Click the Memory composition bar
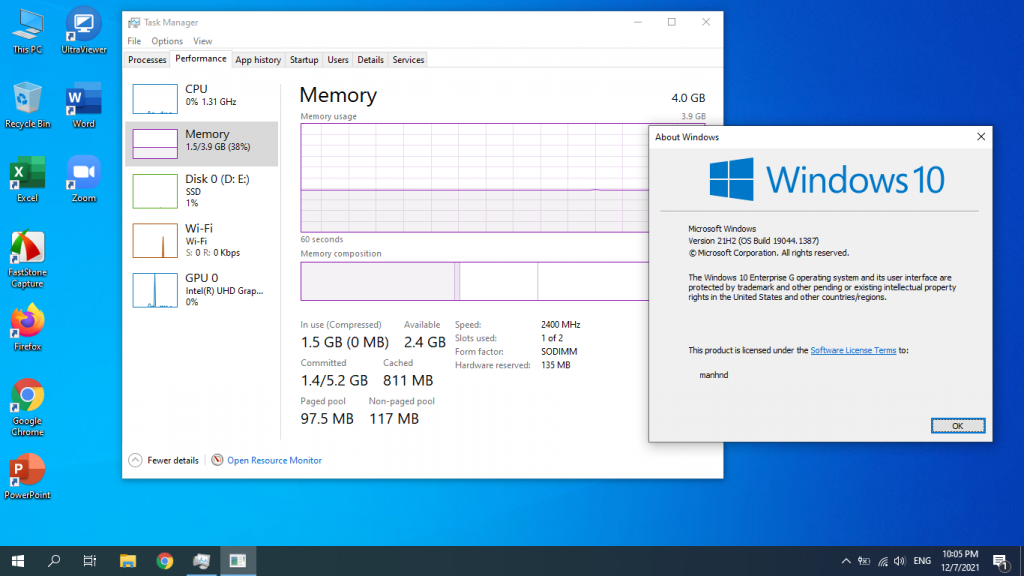The width and height of the screenshot is (1024, 576). pyautogui.click(x=475, y=281)
